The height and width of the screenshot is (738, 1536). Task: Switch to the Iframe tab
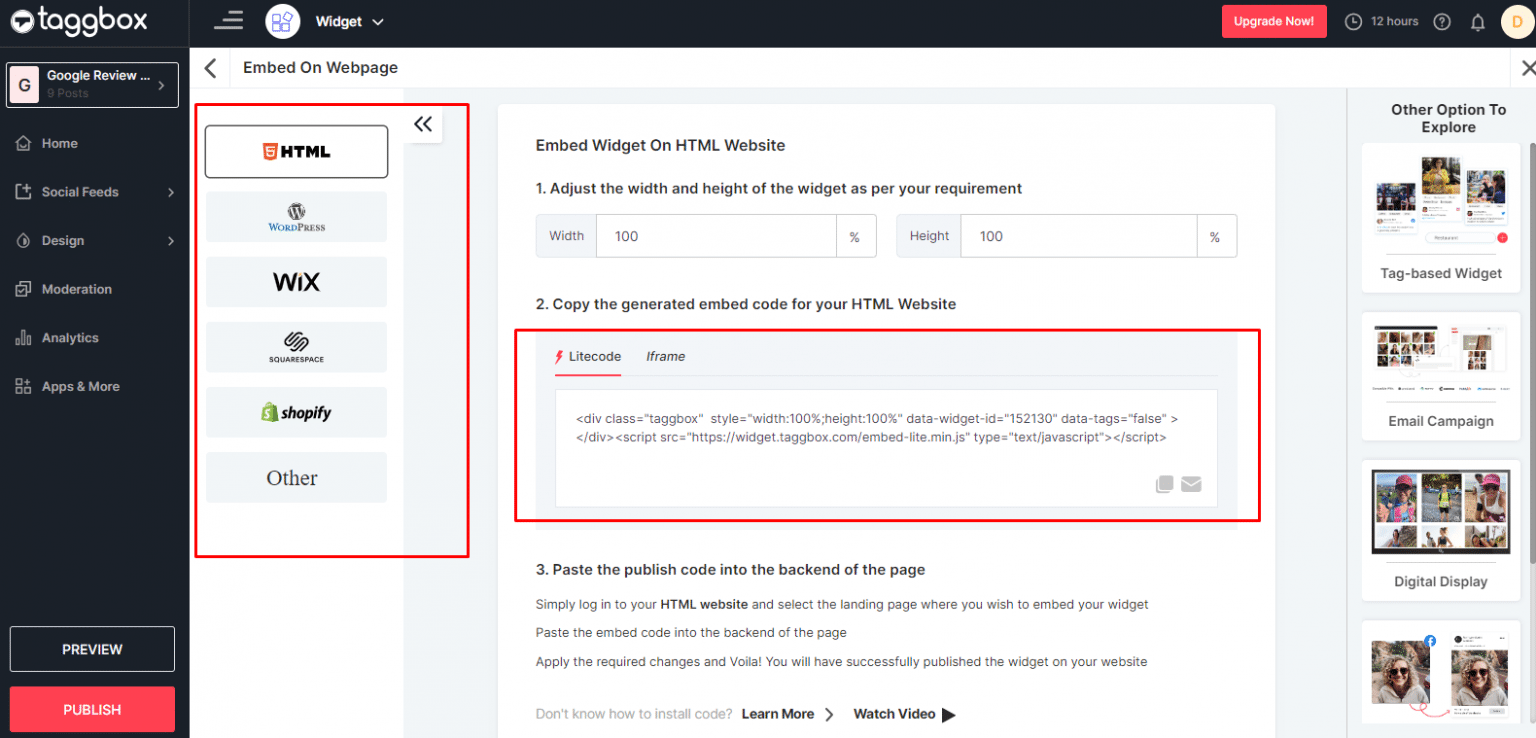point(665,356)
